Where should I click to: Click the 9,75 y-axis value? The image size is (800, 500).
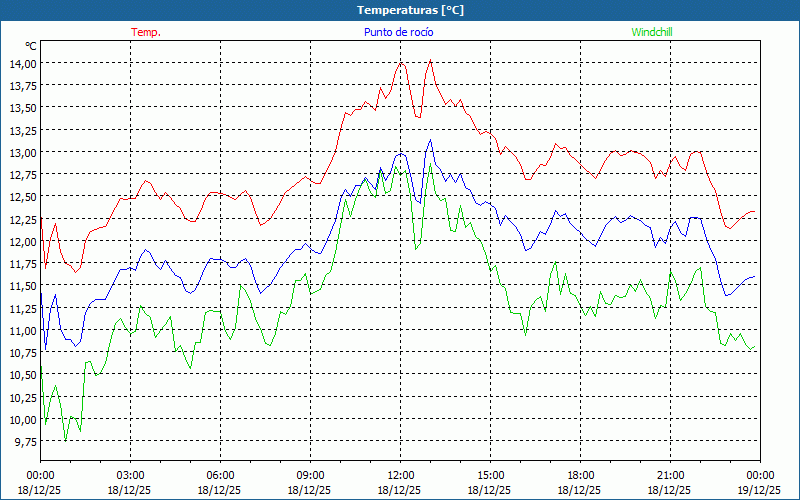(25, 441)
